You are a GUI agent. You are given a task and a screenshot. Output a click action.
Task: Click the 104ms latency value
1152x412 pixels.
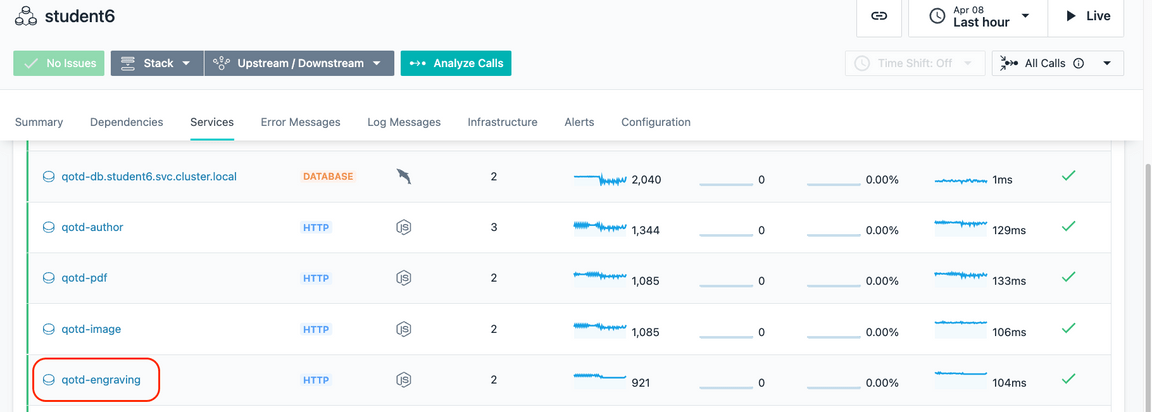tap(1009, 383)
